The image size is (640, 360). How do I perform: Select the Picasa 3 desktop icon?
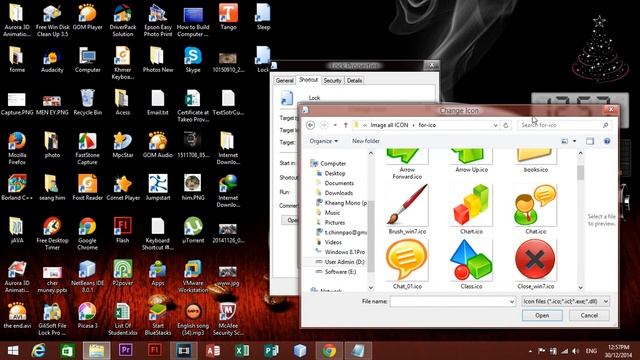[x=87, y=316]
